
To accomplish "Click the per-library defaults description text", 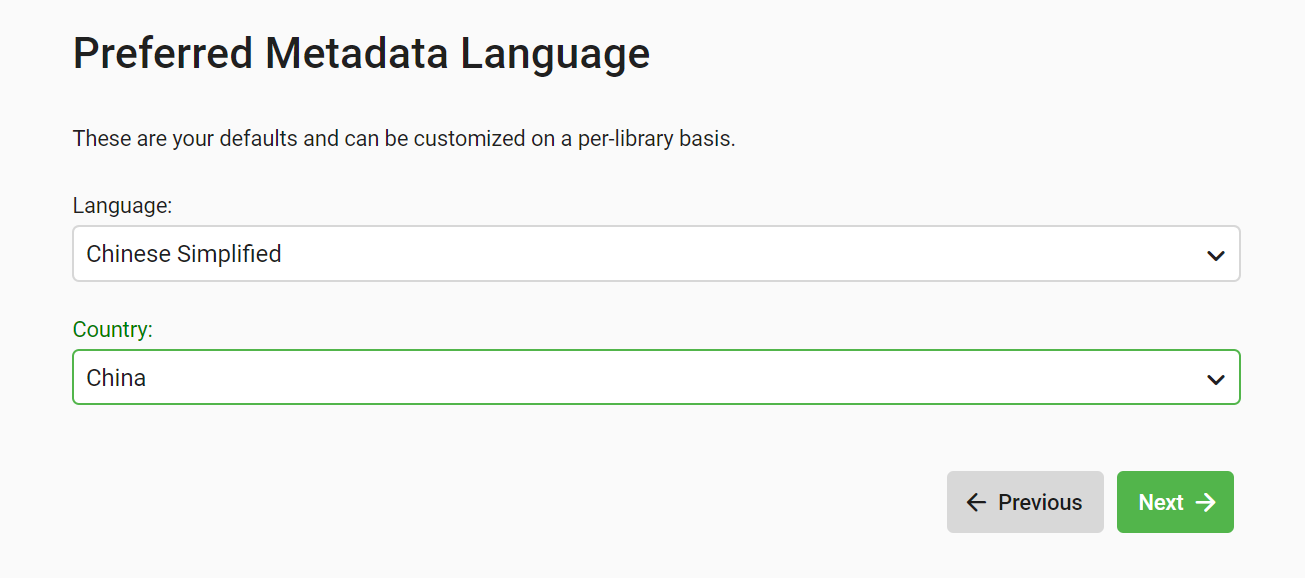I will coord(404,138).
